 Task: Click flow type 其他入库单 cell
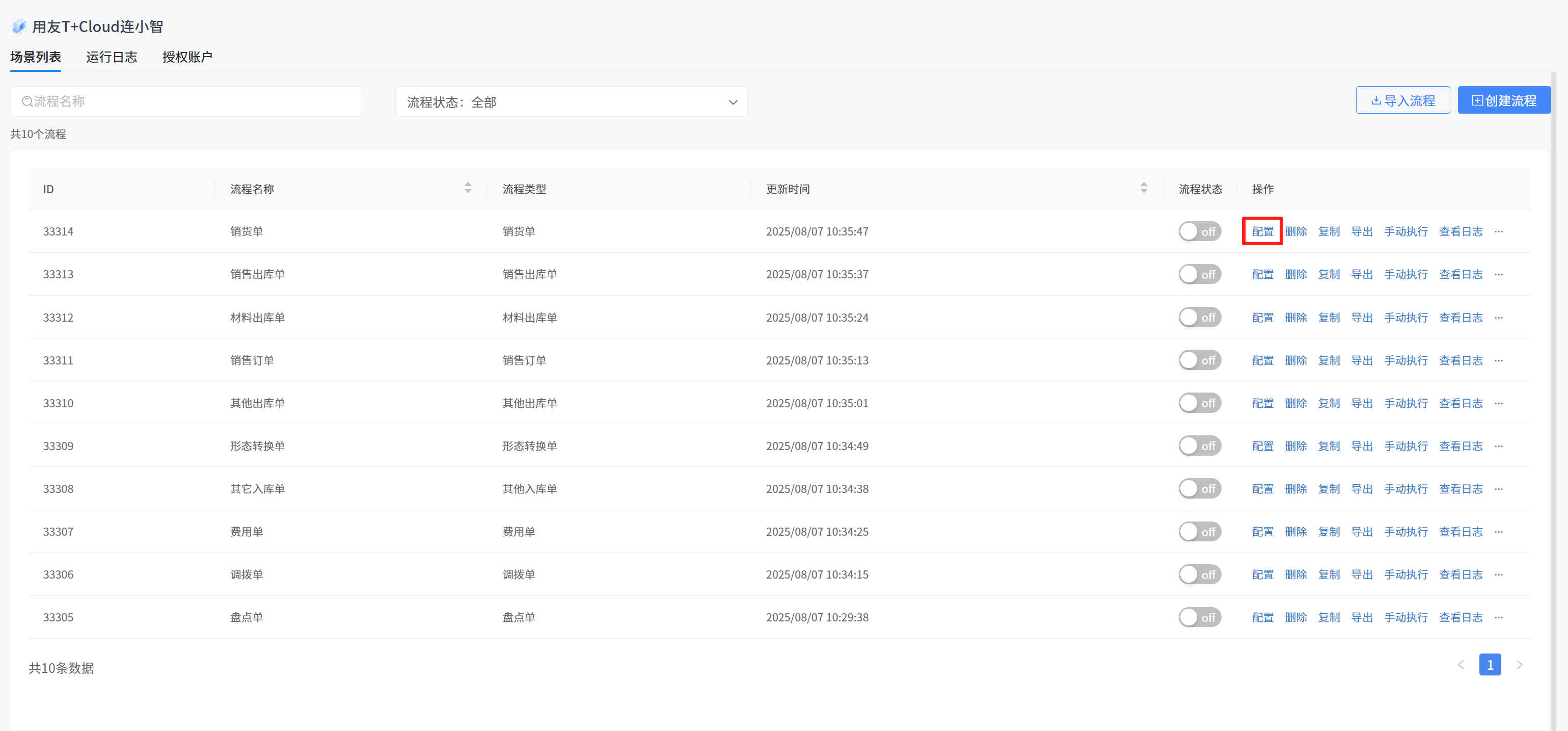pos(529,488)
